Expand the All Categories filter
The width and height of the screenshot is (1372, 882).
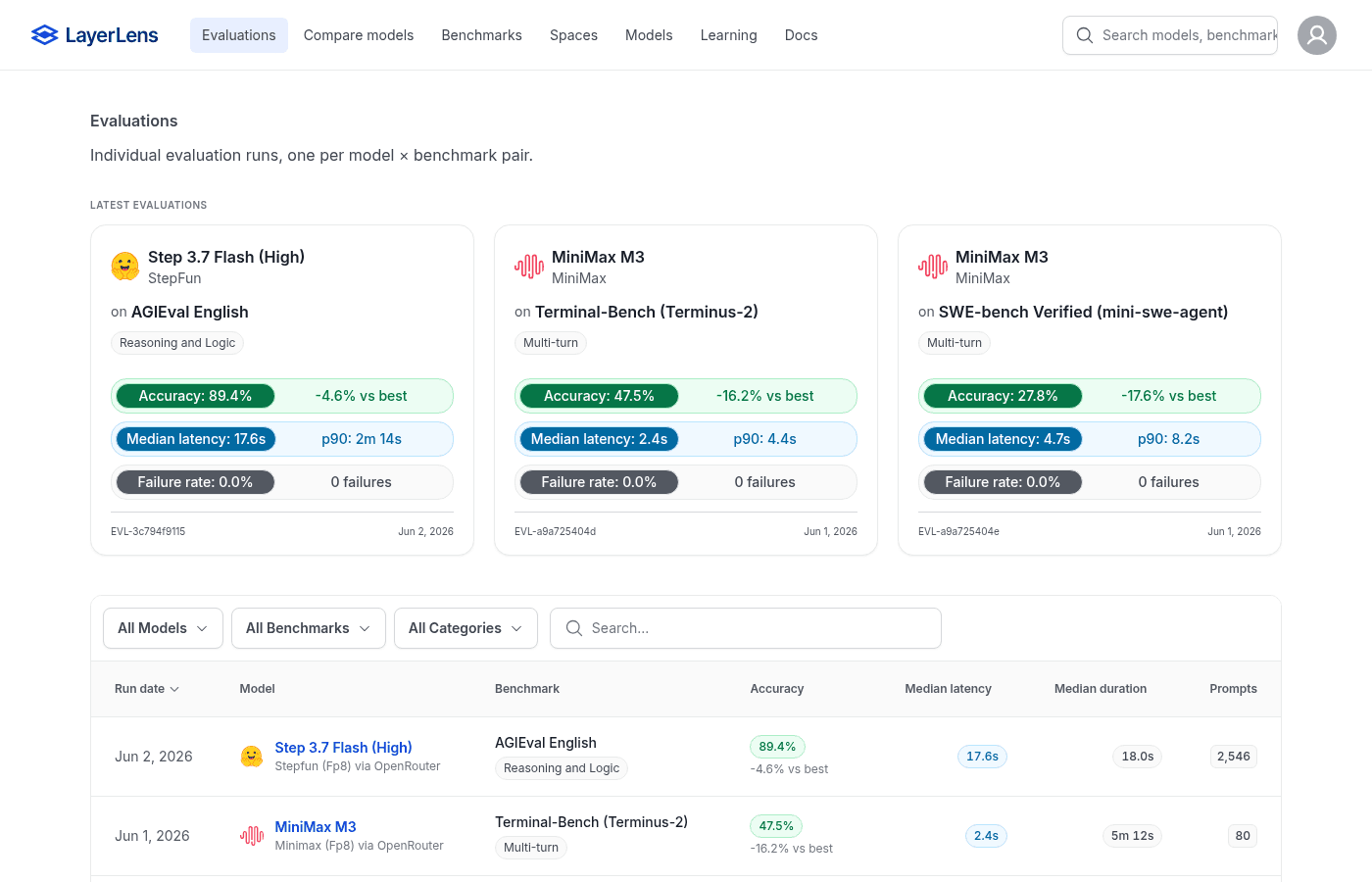point(465,628)
